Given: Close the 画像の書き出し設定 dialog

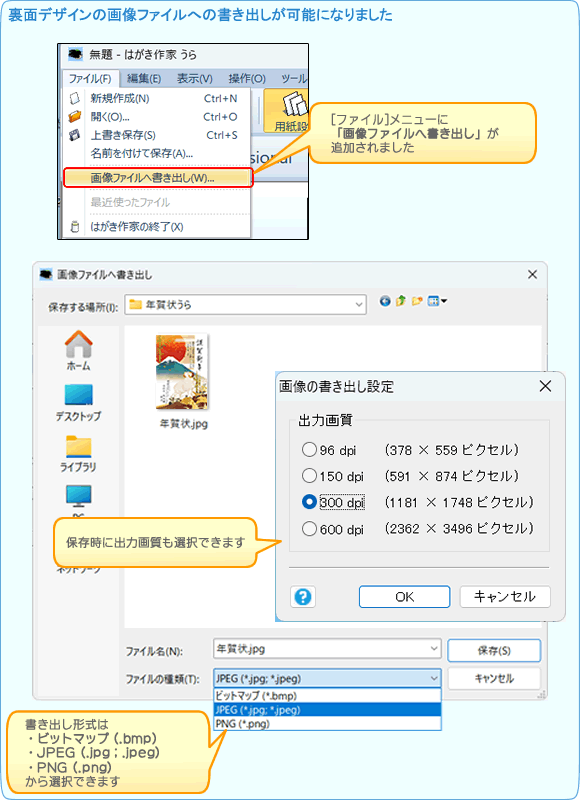Looking at the screenshot, I should coord(545,386).
